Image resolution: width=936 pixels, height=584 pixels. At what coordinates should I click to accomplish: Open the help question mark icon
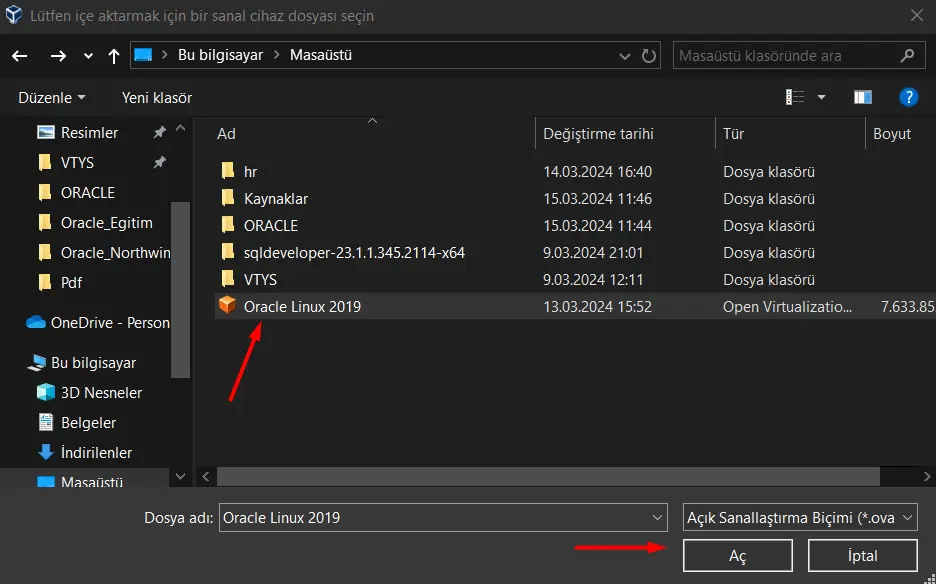(908, 97)
